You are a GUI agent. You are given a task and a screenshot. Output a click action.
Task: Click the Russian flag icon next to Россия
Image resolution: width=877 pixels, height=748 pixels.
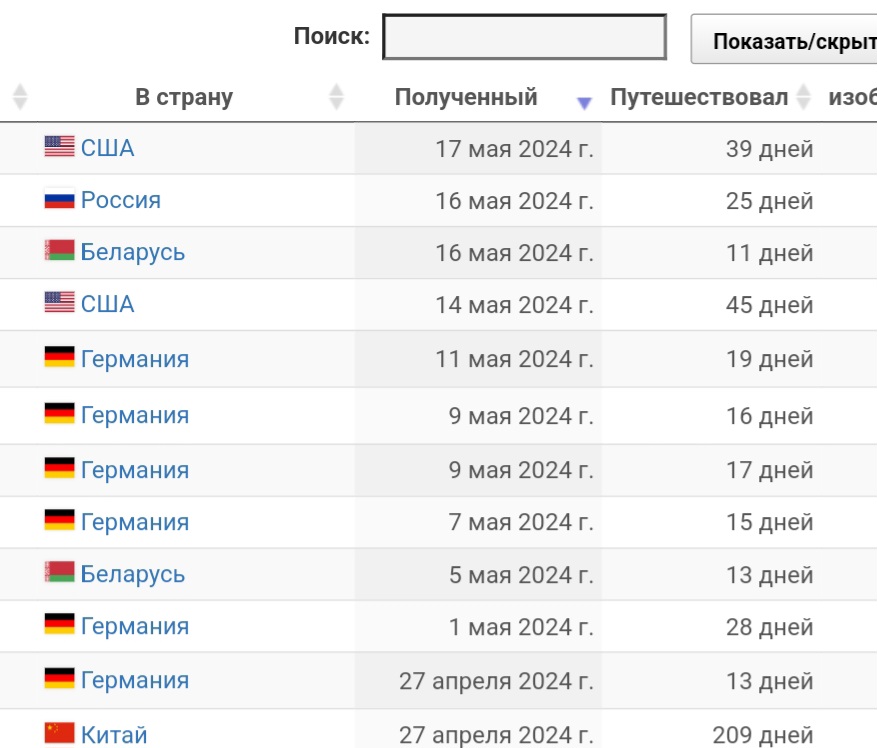pyautogui.click(x=59, y=199)
